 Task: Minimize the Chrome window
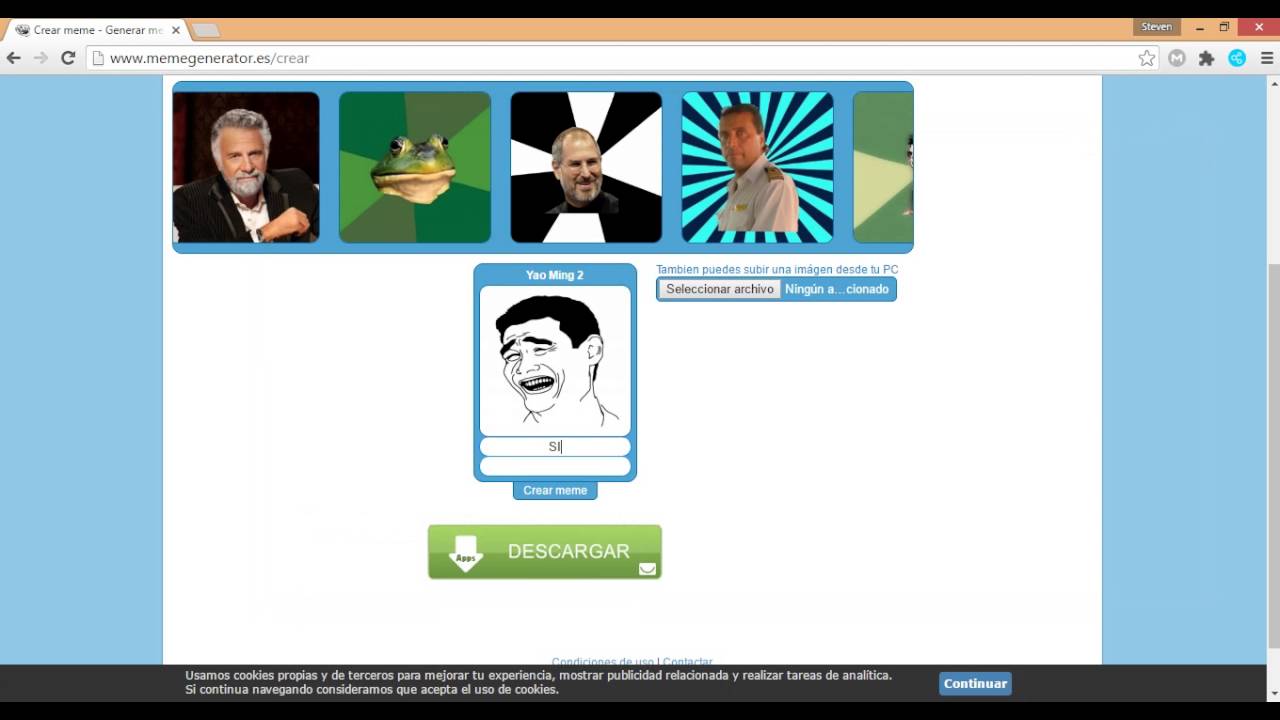tap(1200, 27)
